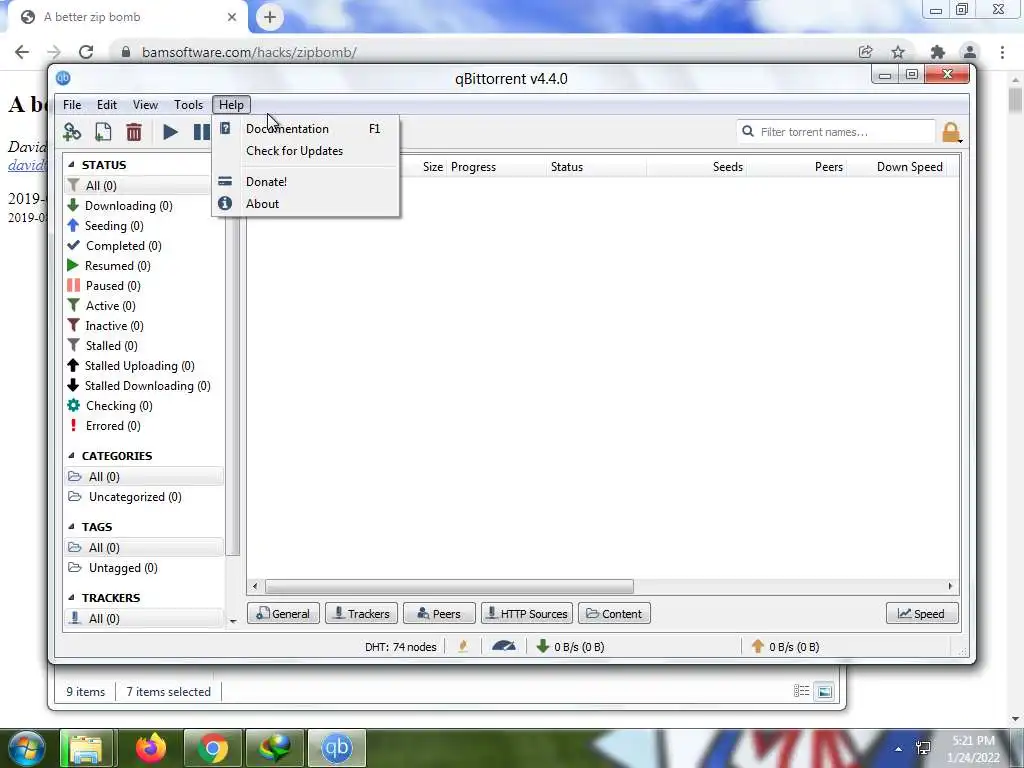1024x768 pixels.
Task: Click the Add torrent link toolbar icon
Action: 72,132
